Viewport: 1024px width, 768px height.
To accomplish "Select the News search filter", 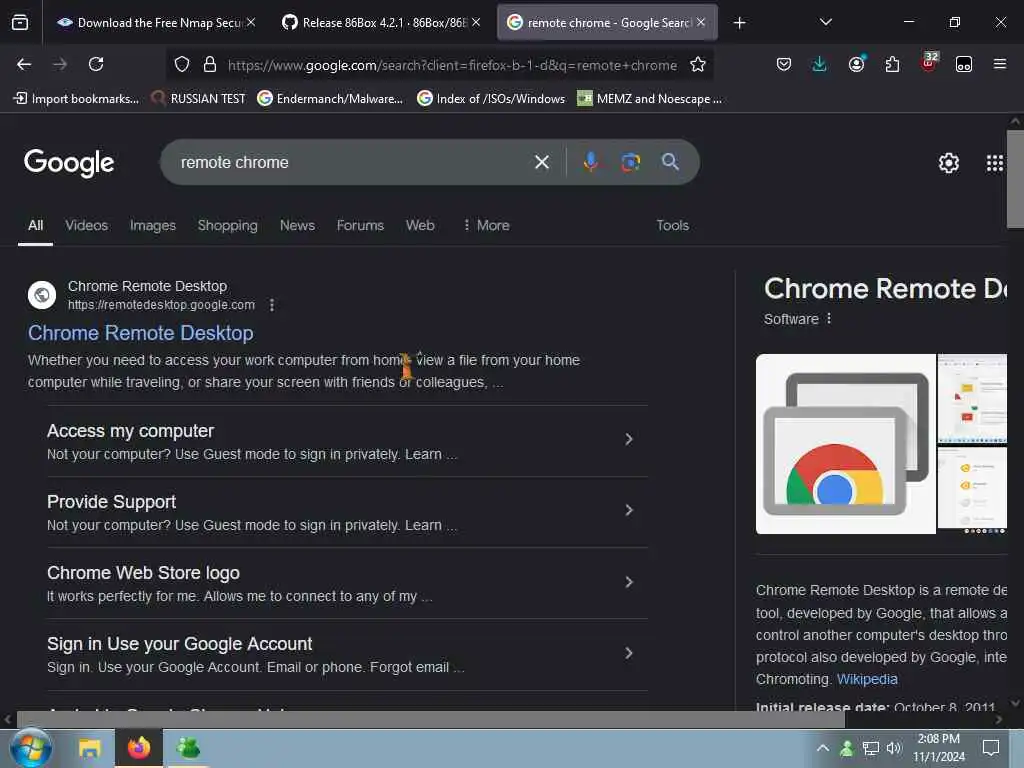I will pos(297,225).
